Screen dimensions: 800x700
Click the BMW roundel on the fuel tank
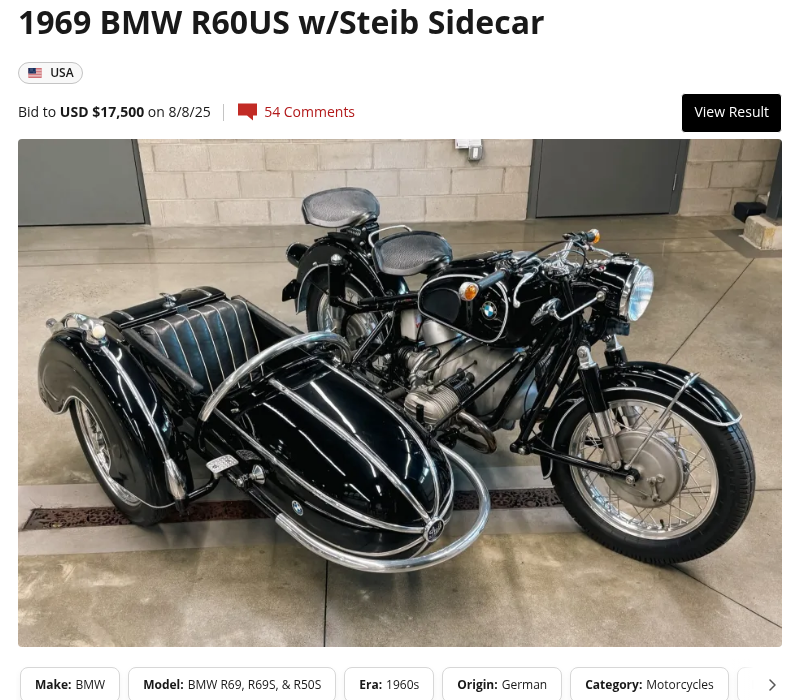coord(488,309)
